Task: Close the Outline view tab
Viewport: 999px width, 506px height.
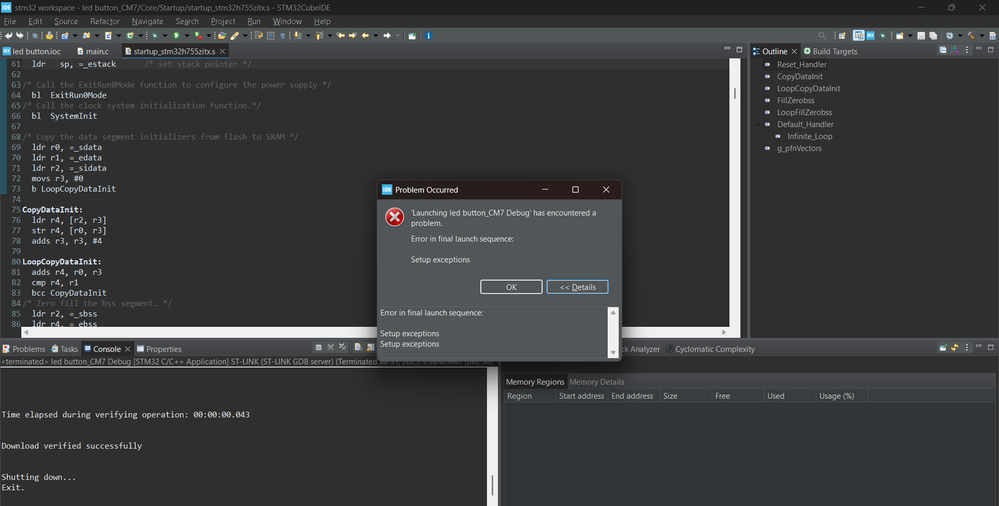Action: click(794, 51)
